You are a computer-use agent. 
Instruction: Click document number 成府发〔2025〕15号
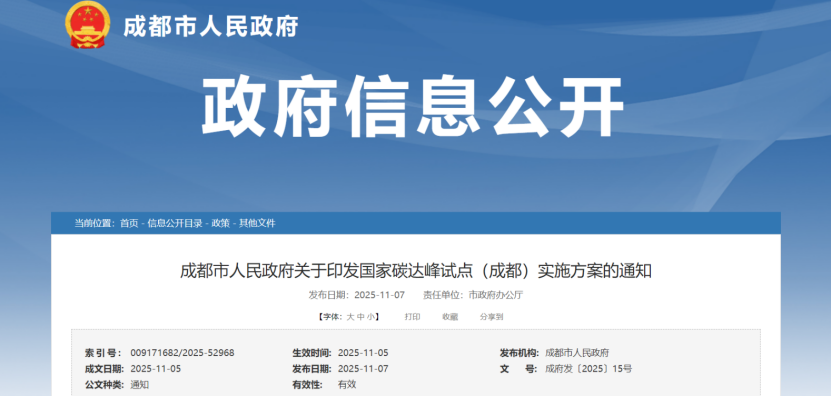point(588,369)
